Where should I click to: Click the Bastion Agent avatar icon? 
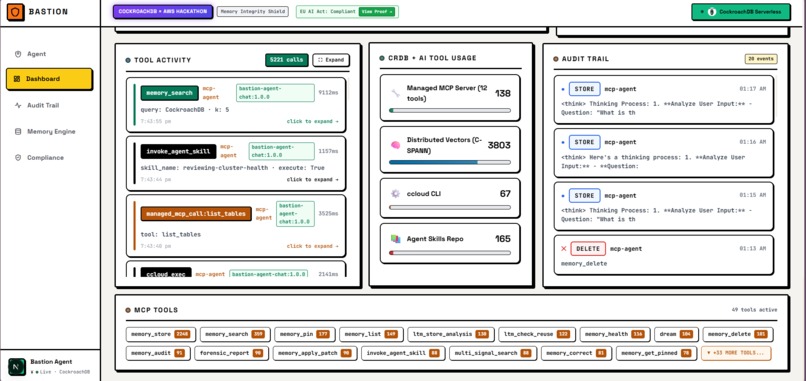coord(16,367)
